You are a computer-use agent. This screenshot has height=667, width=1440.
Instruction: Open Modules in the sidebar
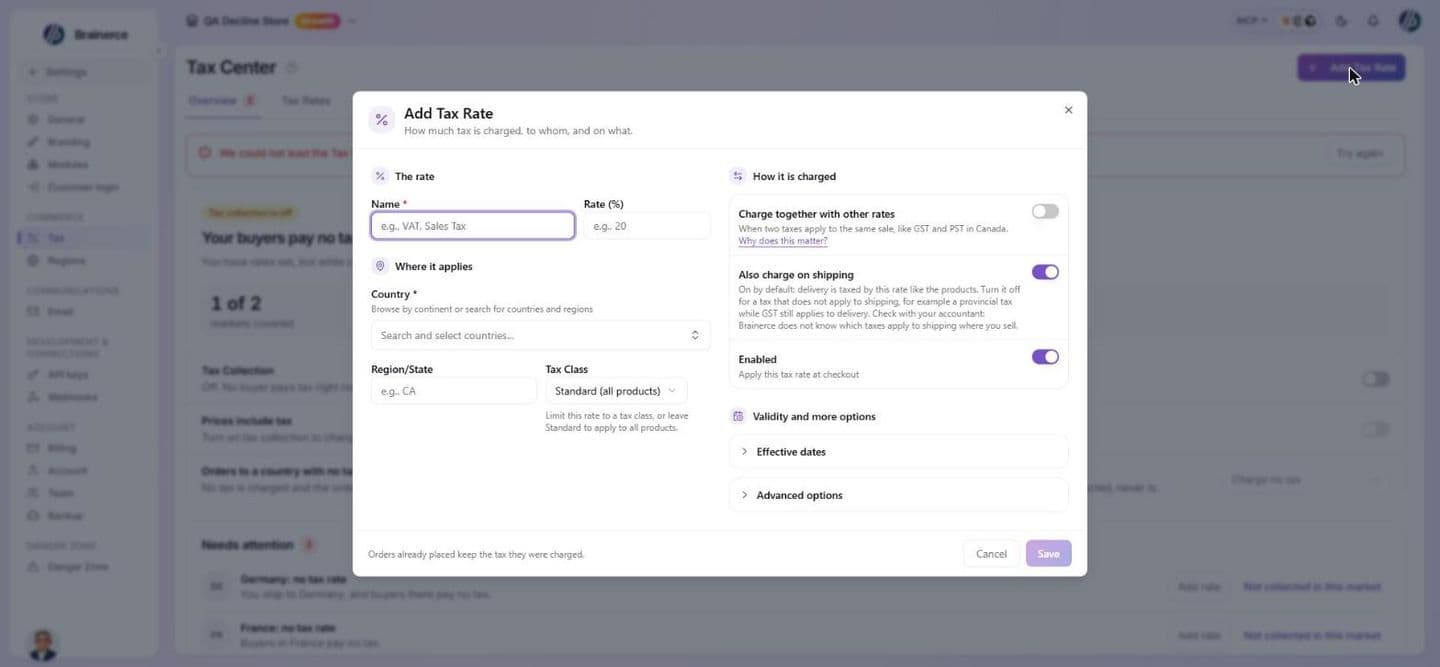point(67,164)
